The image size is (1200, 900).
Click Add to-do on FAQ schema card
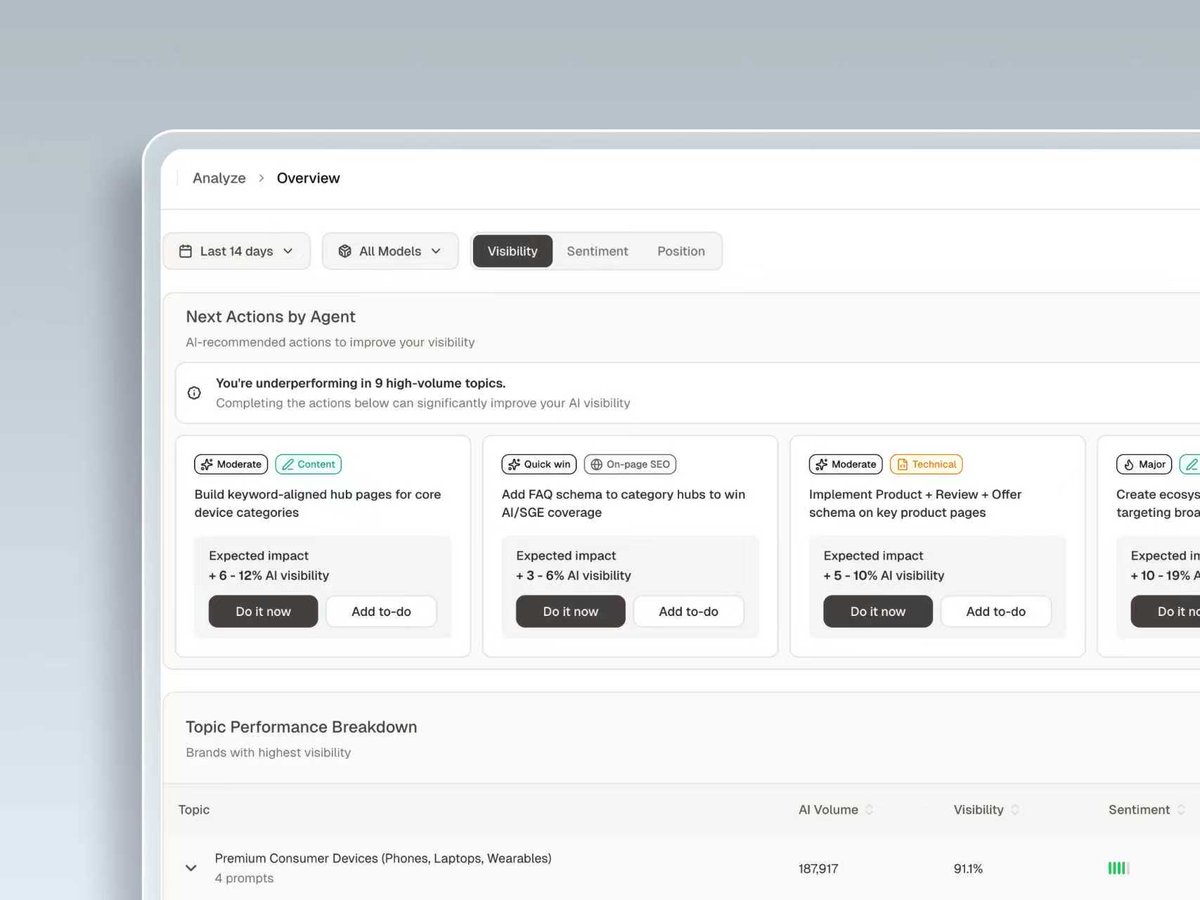pos(688,611)
